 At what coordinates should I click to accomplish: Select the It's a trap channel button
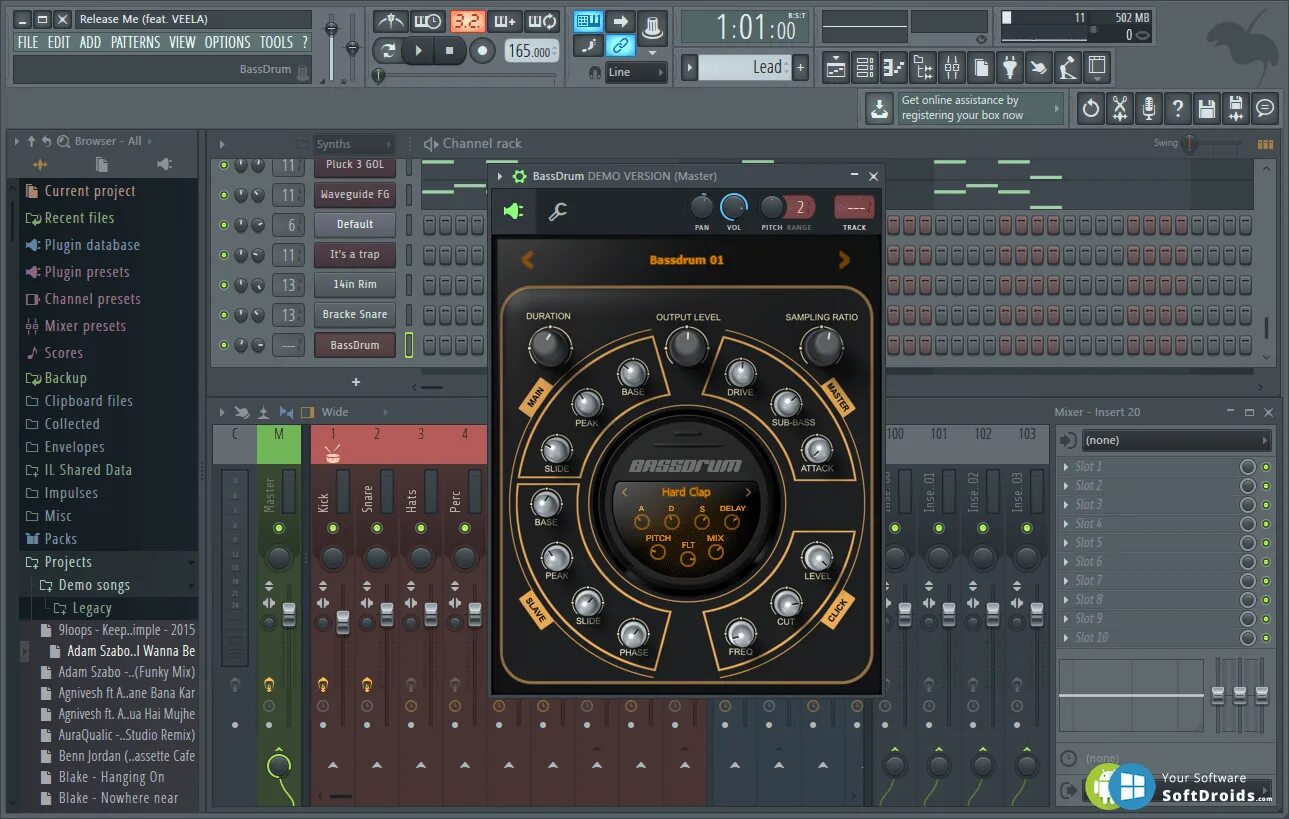point(354,254)
